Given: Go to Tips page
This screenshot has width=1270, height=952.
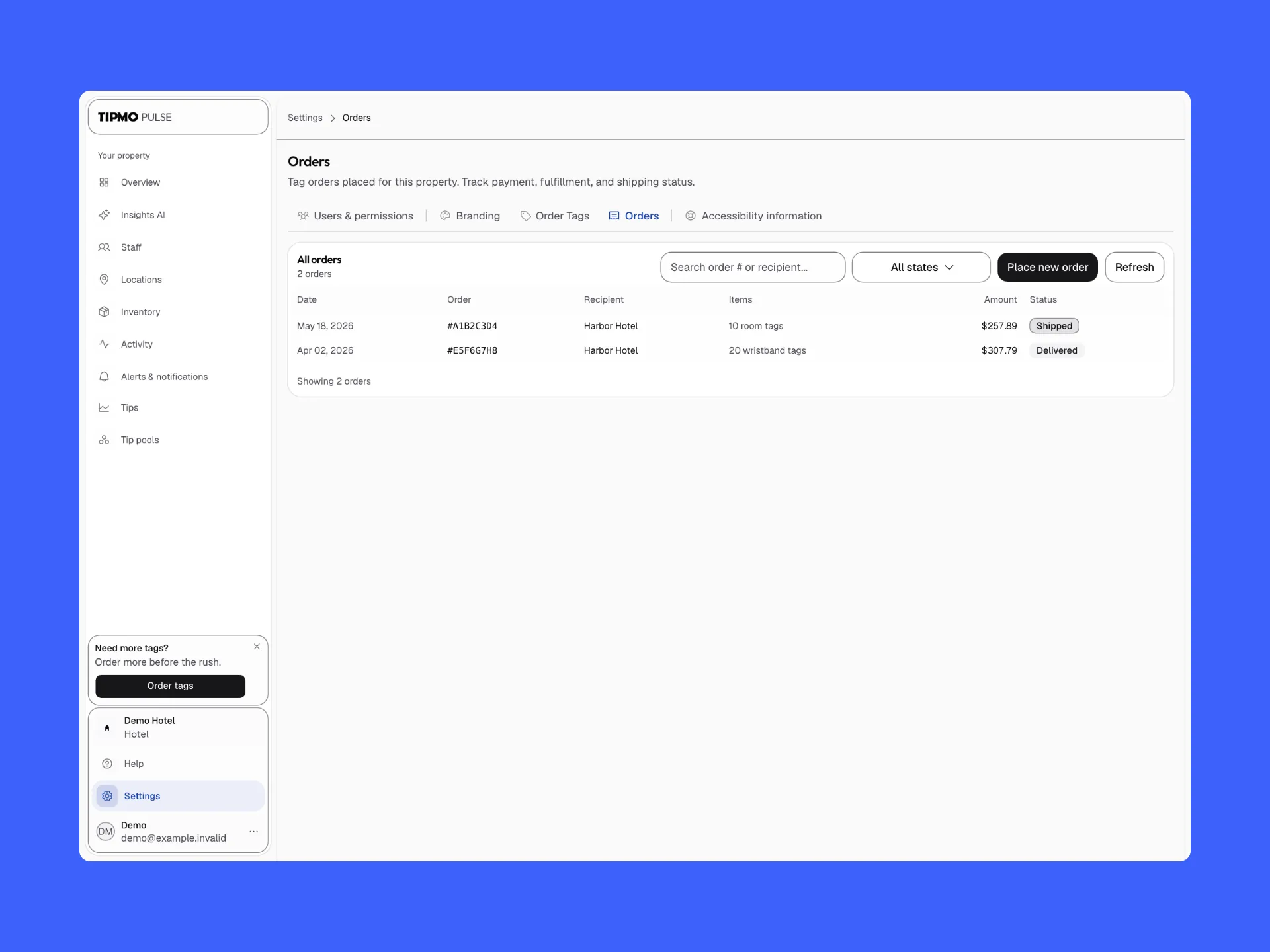Looking at the screenshot, I should tap(177, 408).
